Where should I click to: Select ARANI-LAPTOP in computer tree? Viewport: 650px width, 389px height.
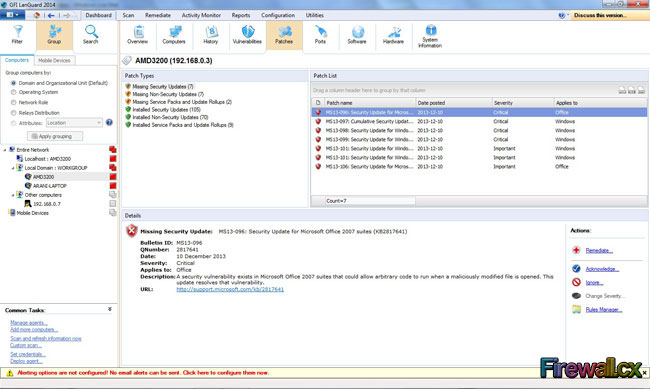pyautogui.click(x=49, y=186)
